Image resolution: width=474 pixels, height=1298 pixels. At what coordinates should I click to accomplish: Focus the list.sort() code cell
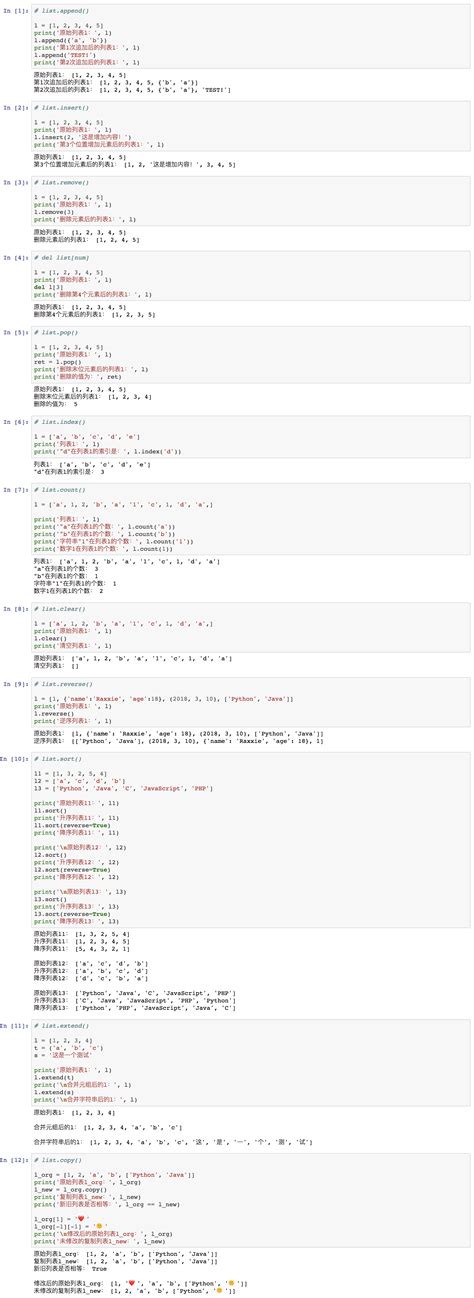pos(250,842)
